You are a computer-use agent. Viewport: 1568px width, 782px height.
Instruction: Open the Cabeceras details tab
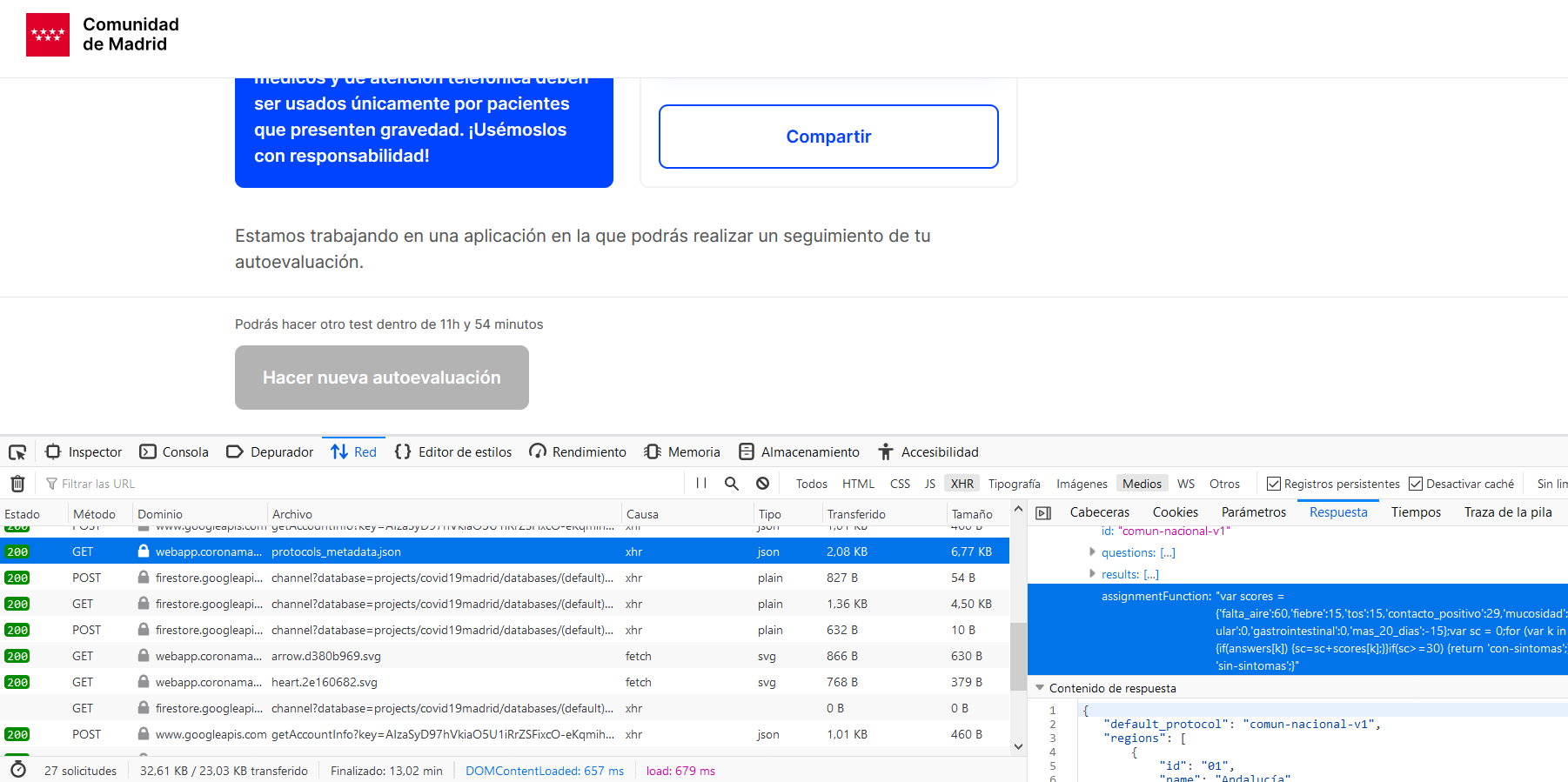1099,512
